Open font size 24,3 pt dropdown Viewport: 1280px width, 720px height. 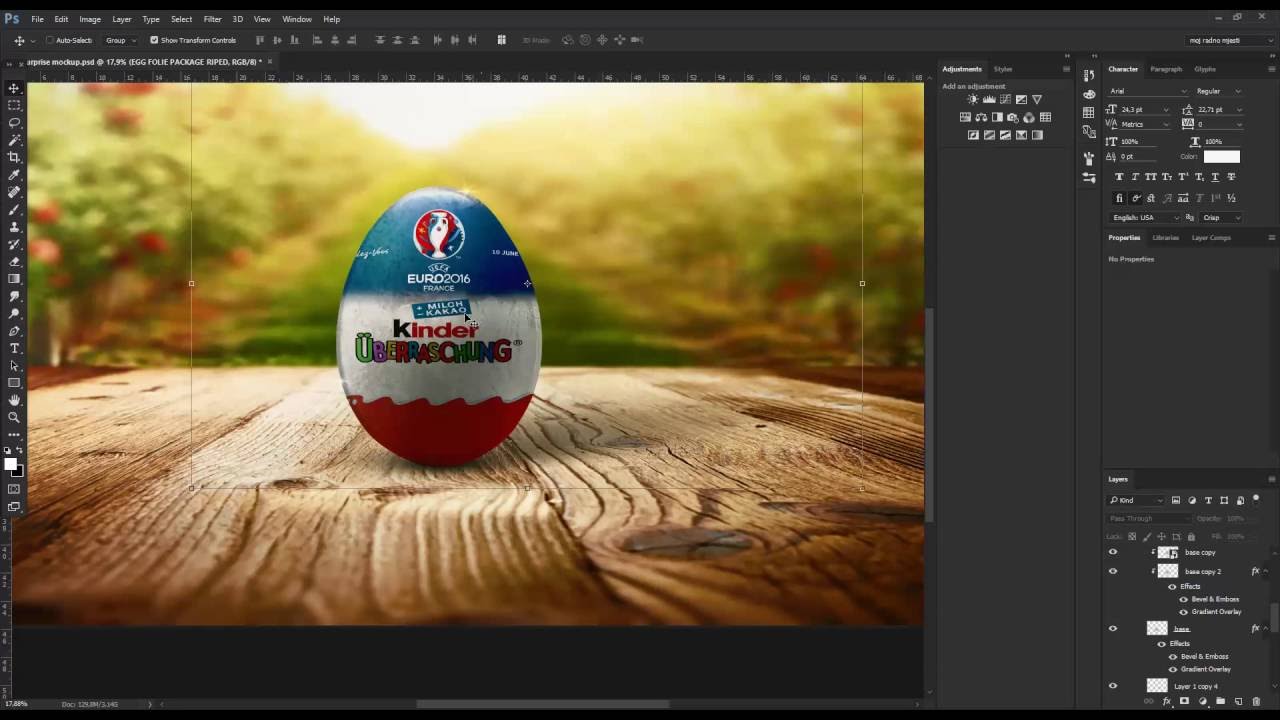1165,109
